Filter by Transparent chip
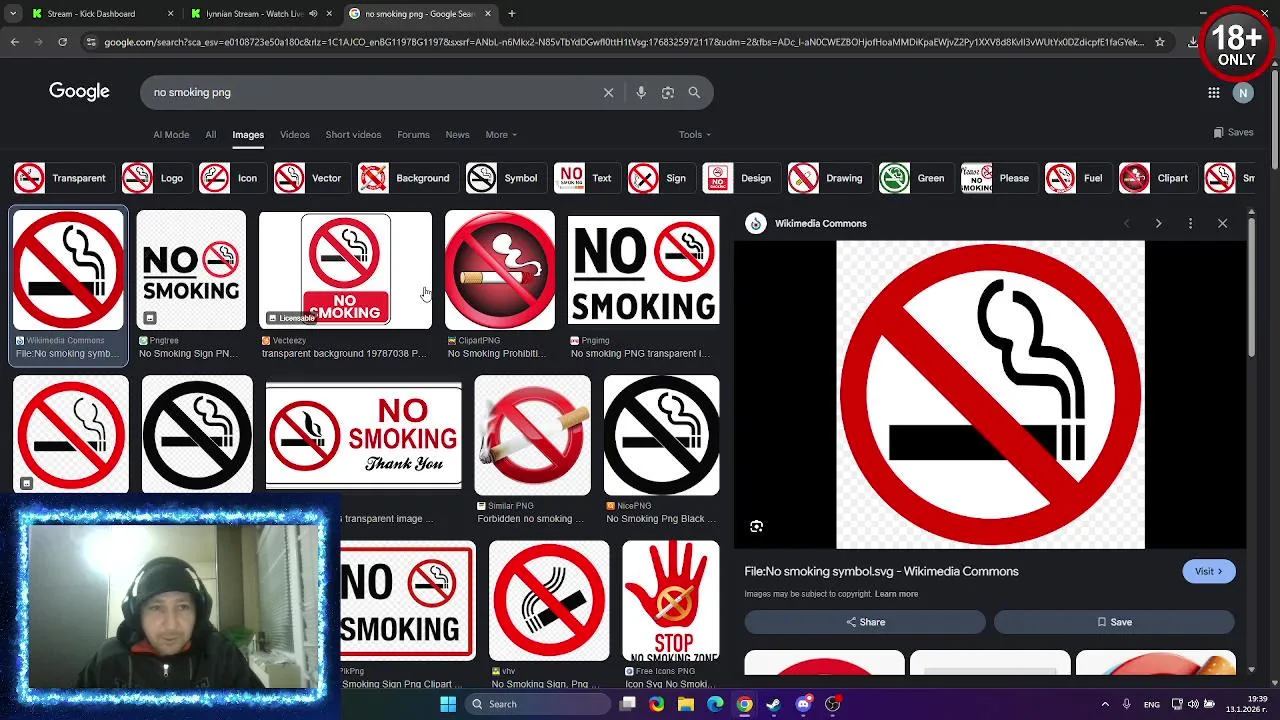 pos(62,178)
